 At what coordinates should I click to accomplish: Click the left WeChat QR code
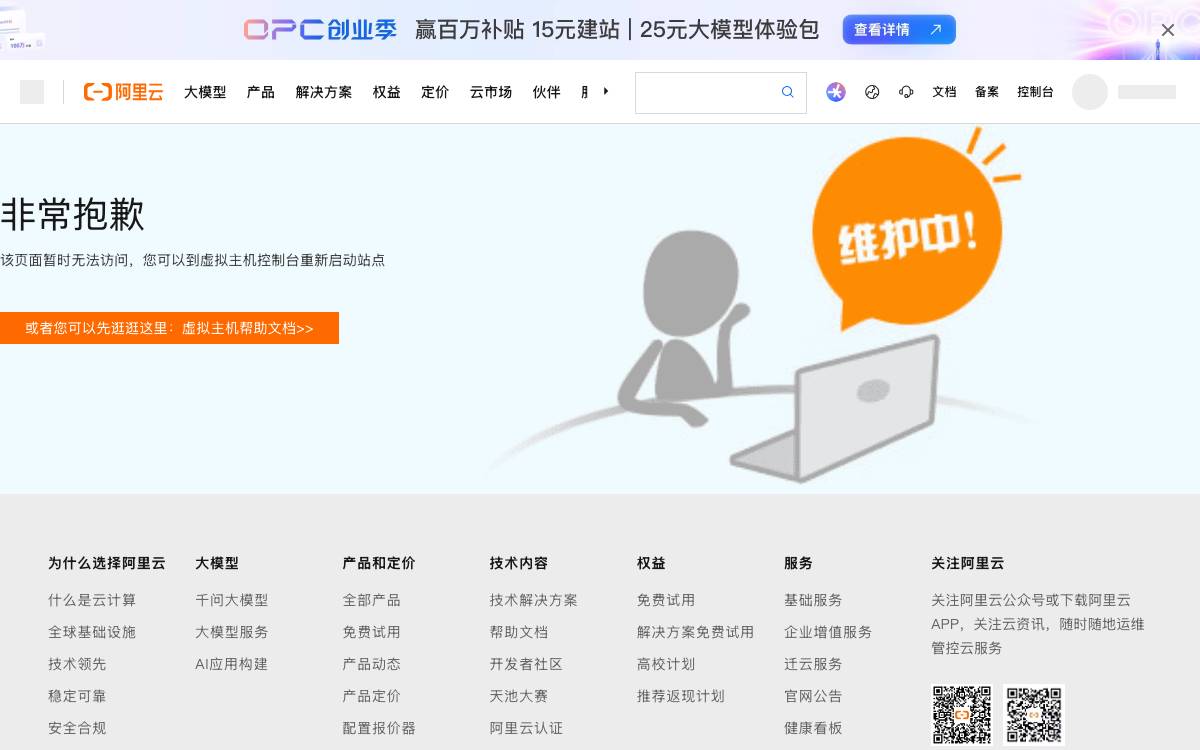(962, 715)
